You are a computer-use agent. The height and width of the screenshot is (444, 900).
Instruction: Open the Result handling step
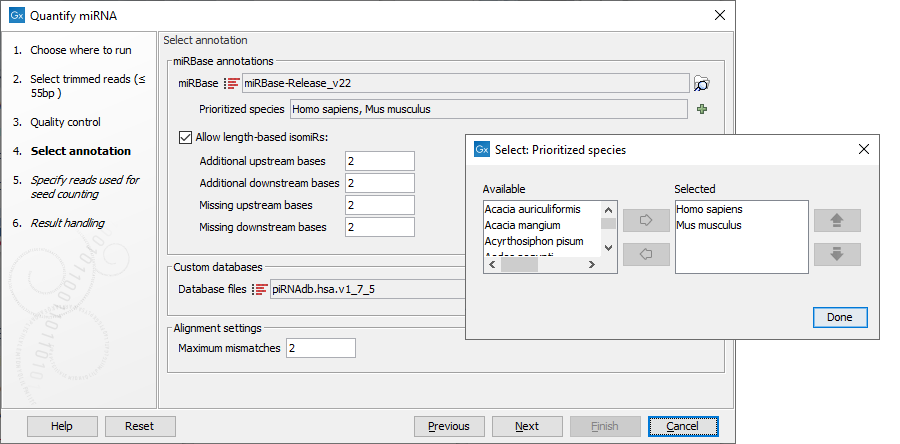coord(67,223)
